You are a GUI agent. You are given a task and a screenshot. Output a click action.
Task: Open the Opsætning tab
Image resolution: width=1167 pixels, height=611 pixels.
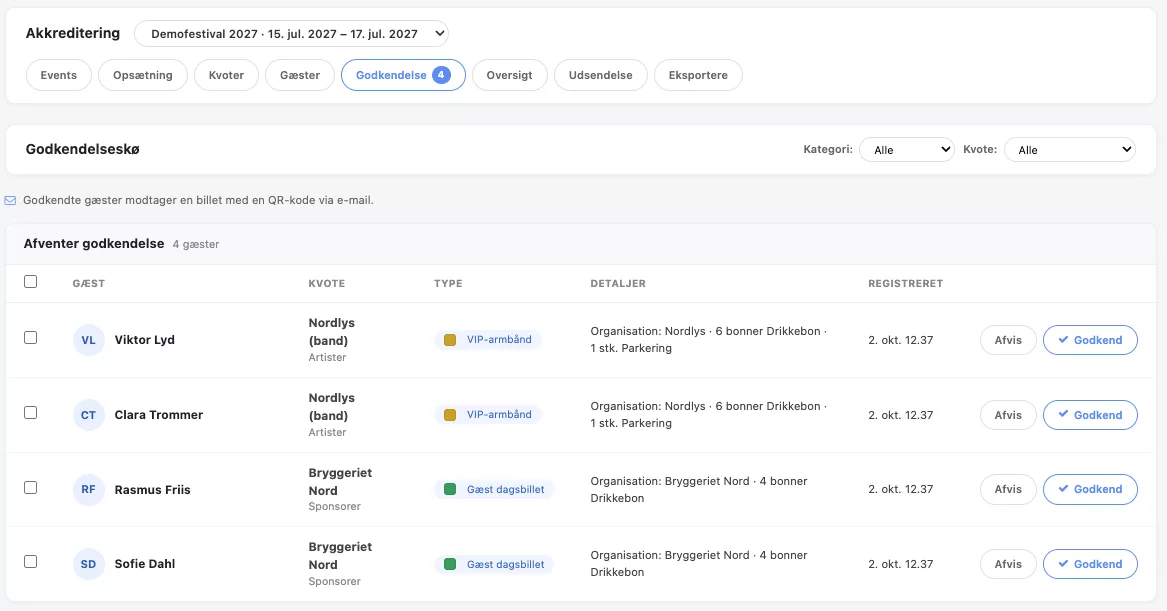[143, 75]
